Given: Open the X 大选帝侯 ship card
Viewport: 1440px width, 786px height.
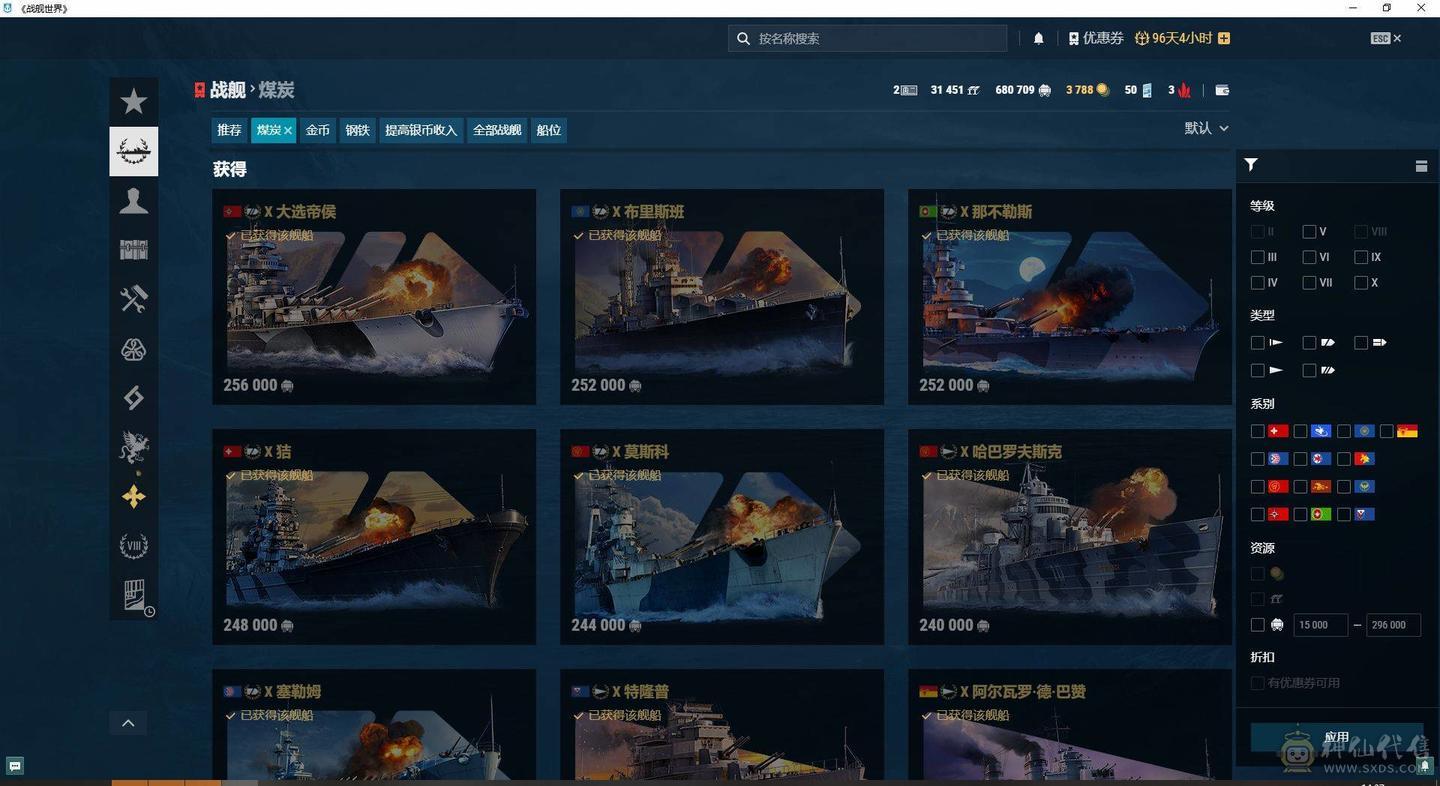Looking at the screenshot, I should (374, 297).
